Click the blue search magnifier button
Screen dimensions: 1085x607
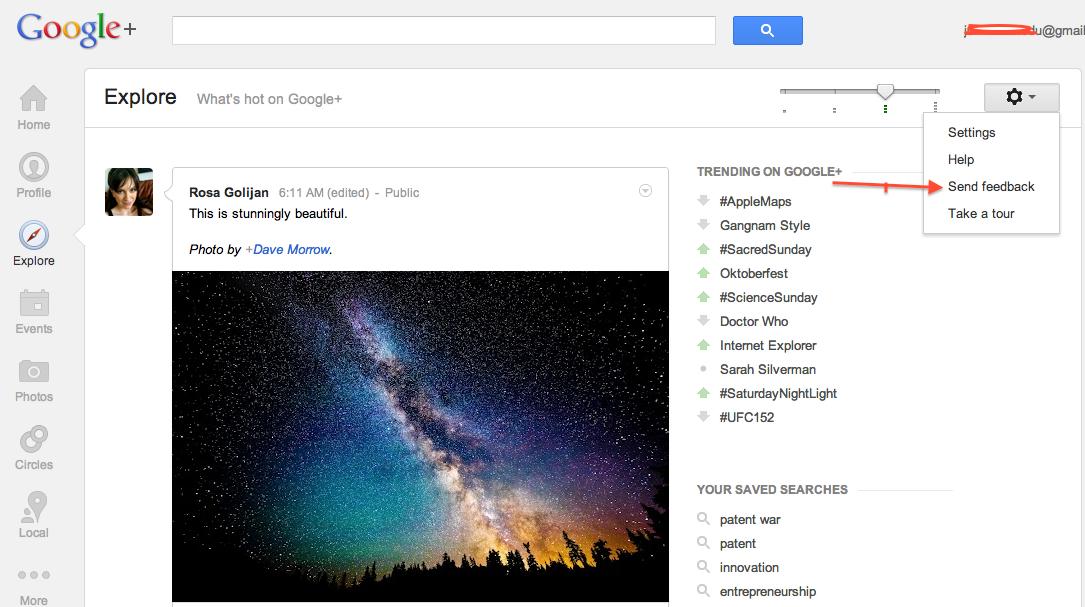[767, 30]
